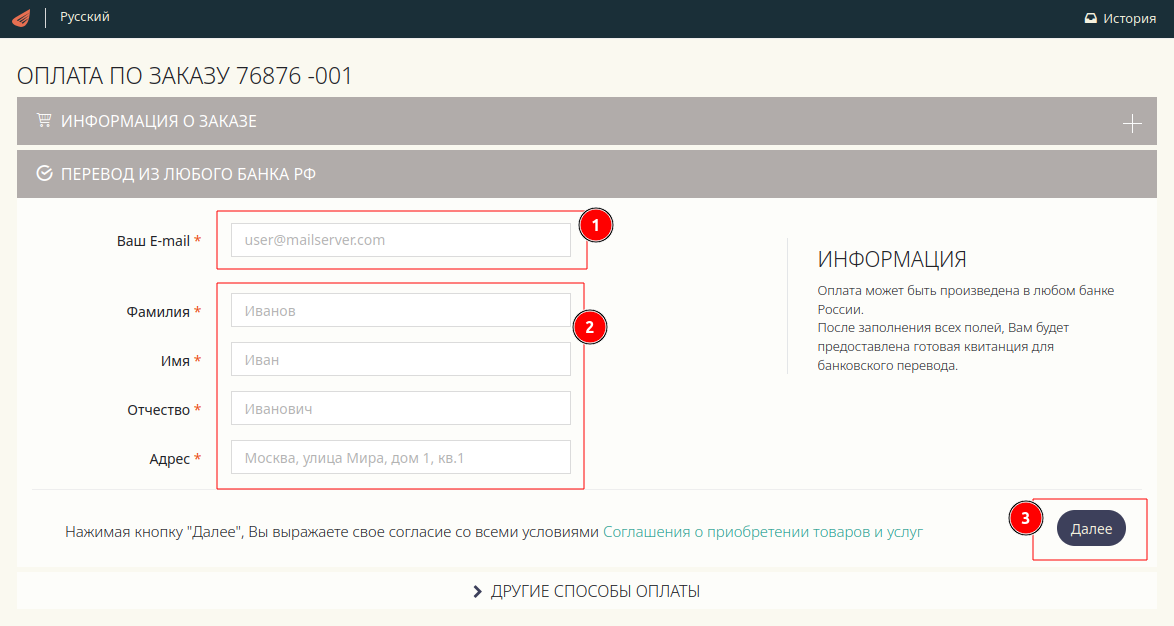
Task: Open the Русский language selector
Action: (x=85, y=17)
